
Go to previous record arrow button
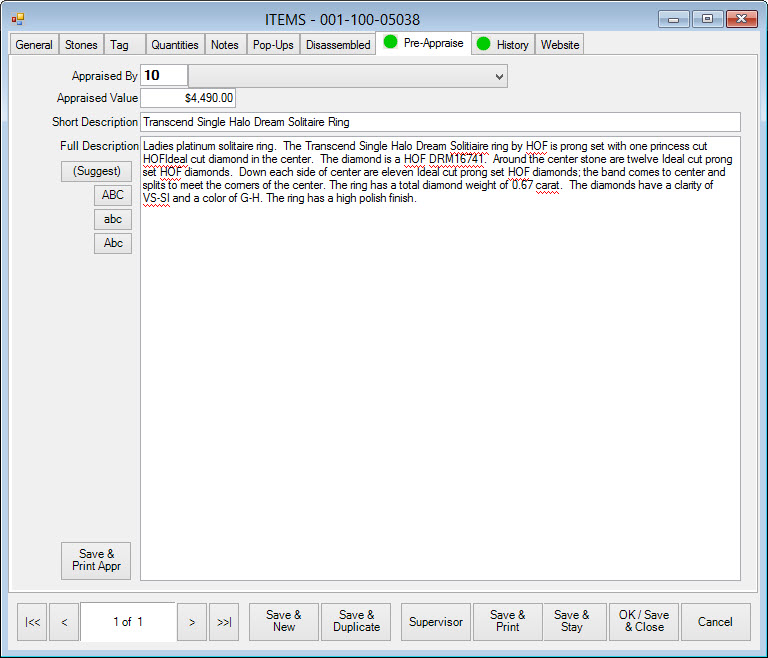pyautogui.click(x=64, y=622)
